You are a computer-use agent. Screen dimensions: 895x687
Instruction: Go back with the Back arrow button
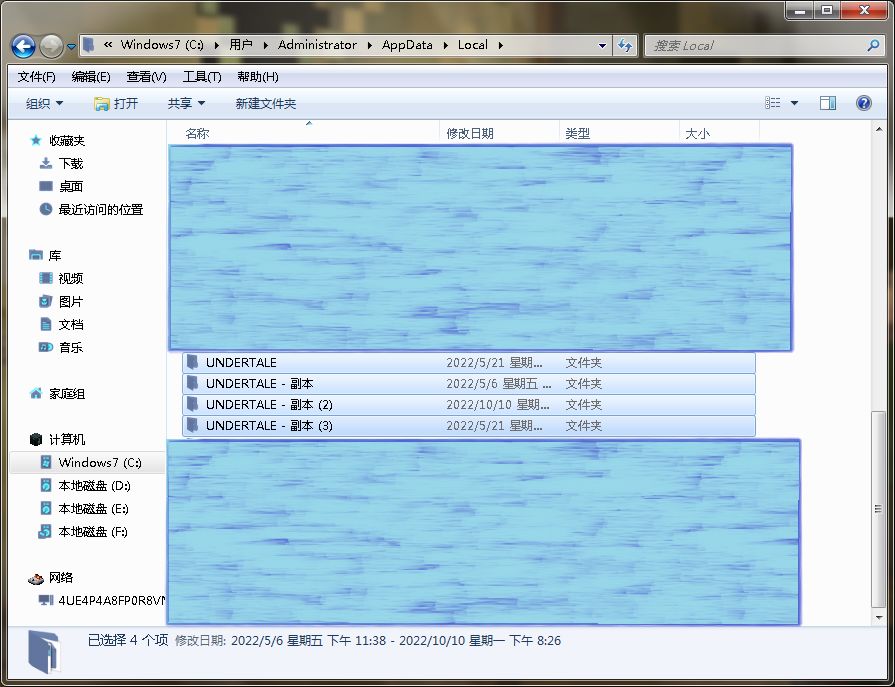coord(23,46)
